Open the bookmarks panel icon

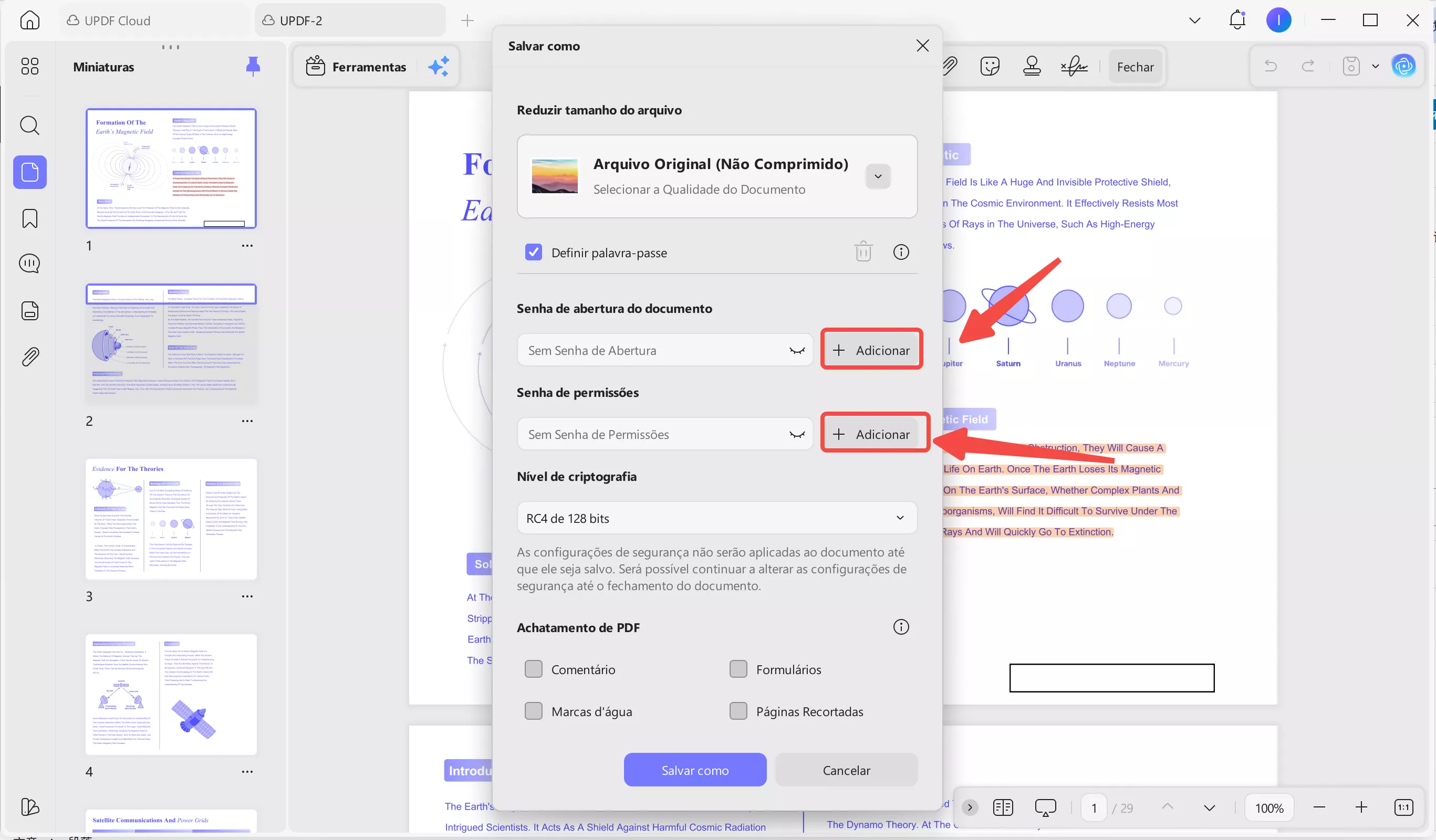pyautogui.click(x=29, y=219)
